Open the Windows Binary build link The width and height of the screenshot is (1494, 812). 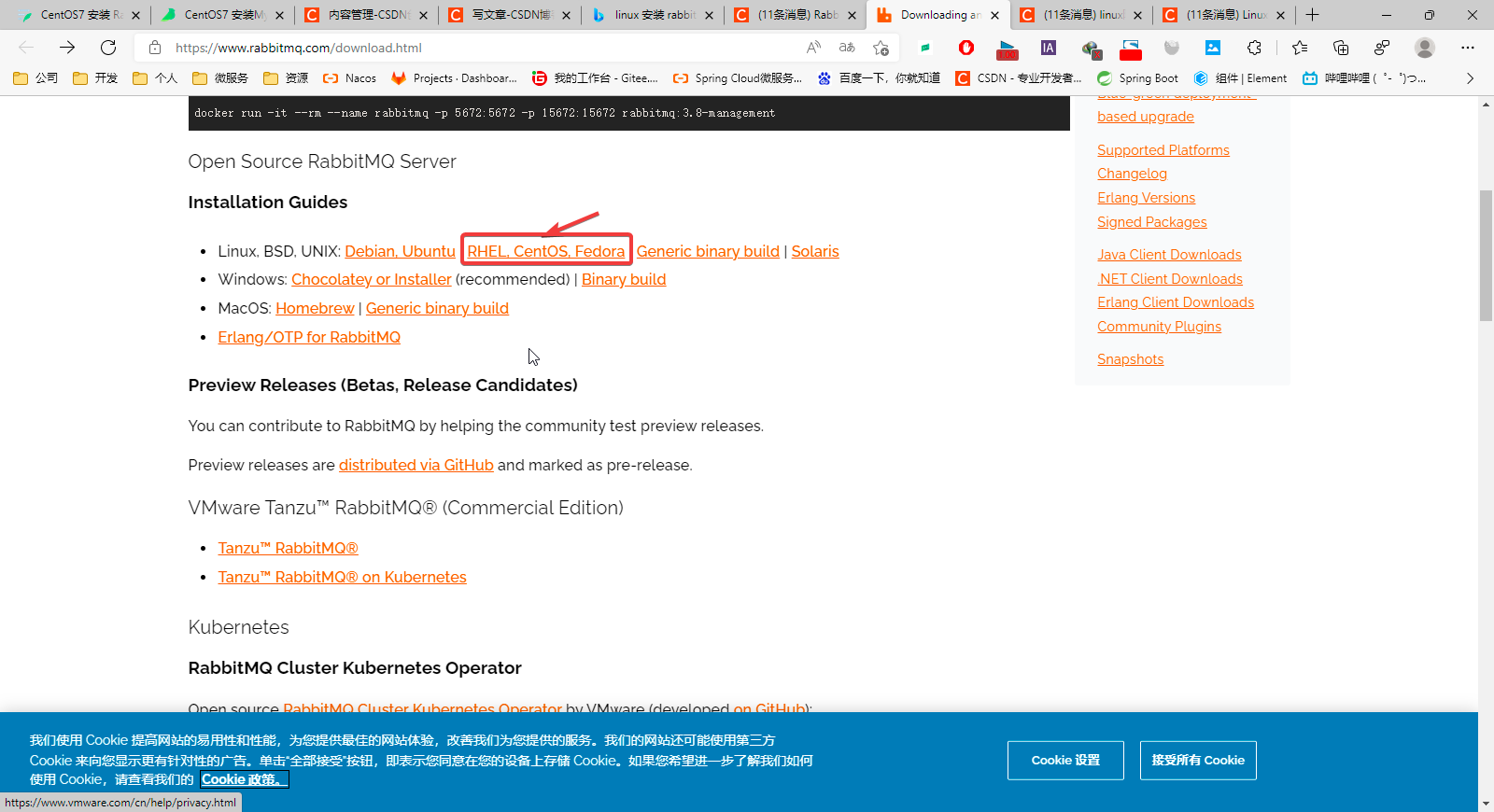click(x=624, y=279)
